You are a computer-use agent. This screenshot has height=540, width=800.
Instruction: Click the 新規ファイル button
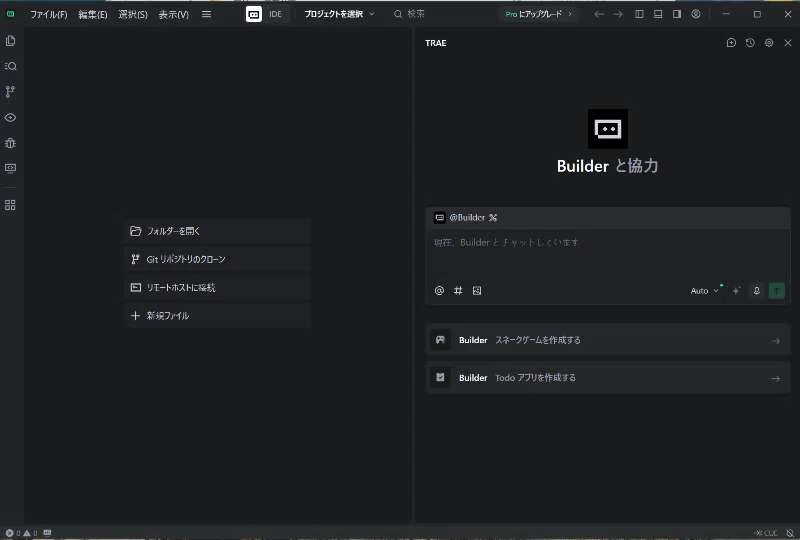click(x=218, y=315)
